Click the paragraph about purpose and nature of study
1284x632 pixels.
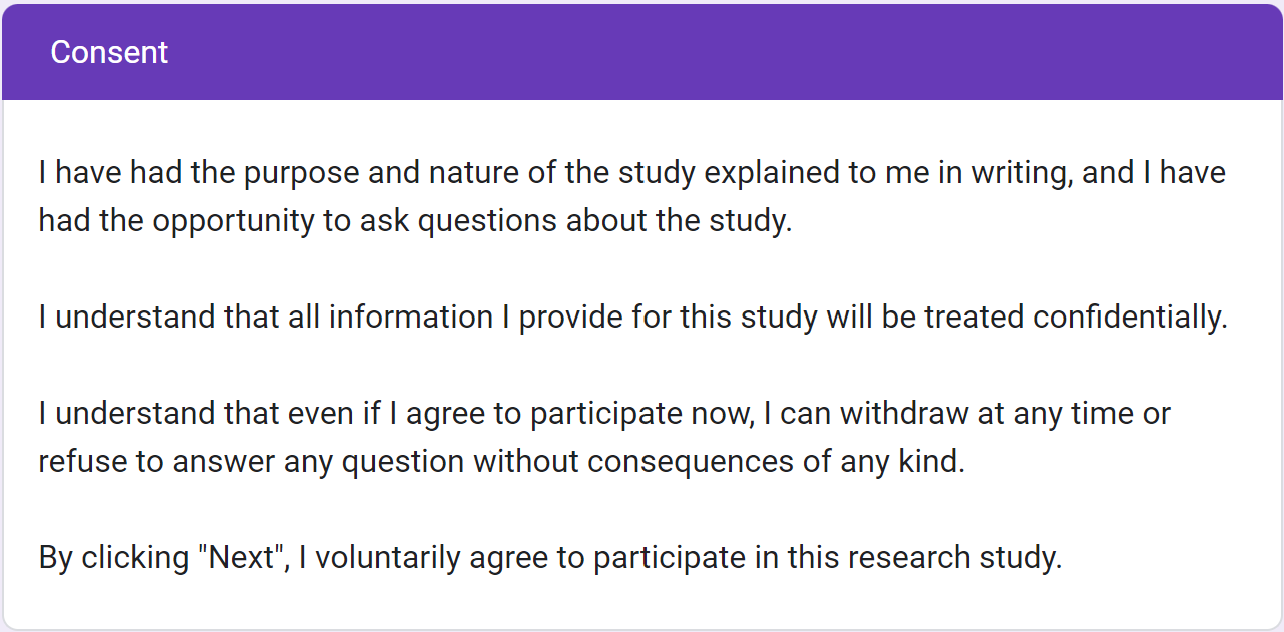(x=632, y=196)
